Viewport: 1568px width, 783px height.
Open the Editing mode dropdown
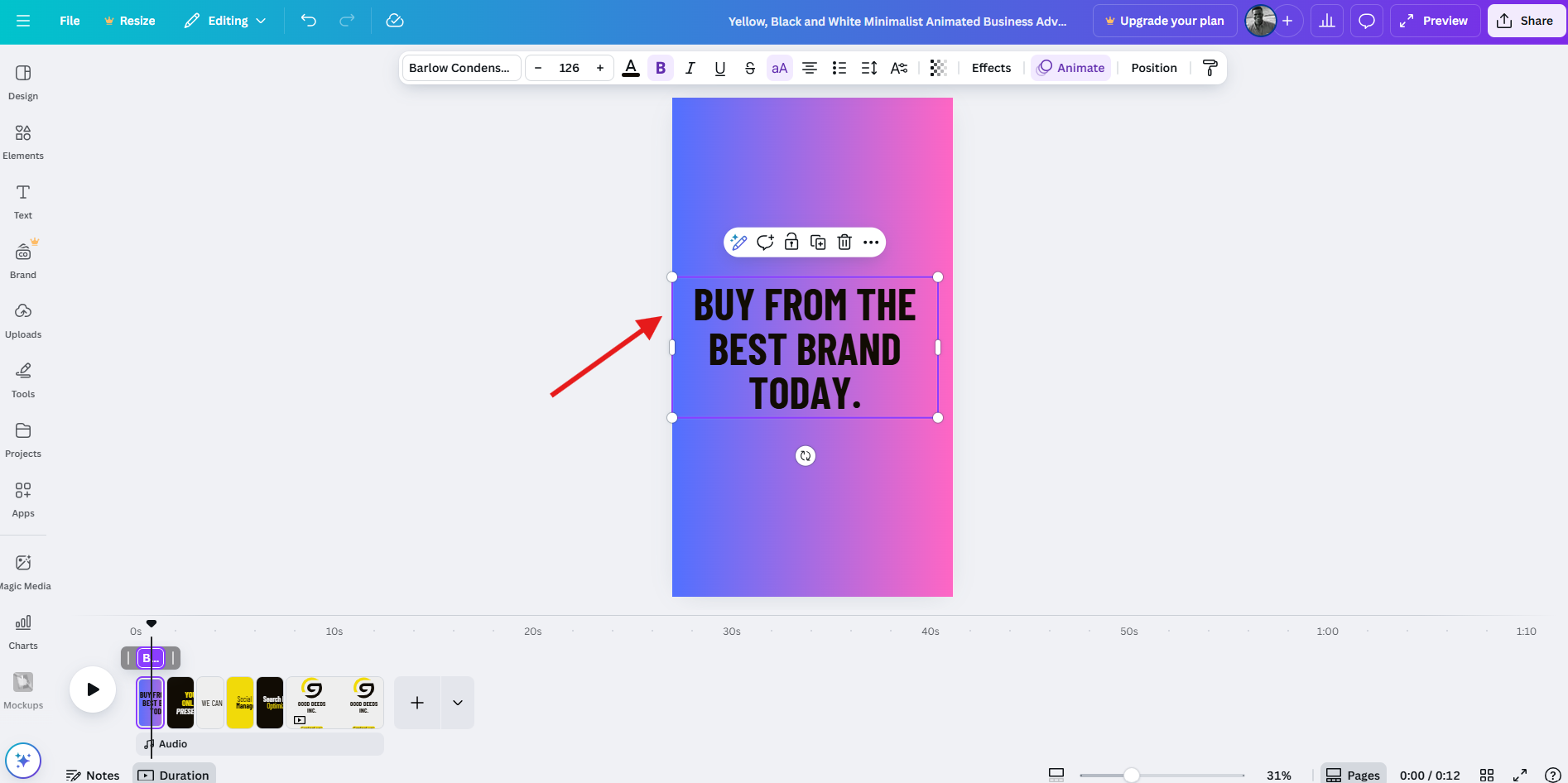[224, 21]
